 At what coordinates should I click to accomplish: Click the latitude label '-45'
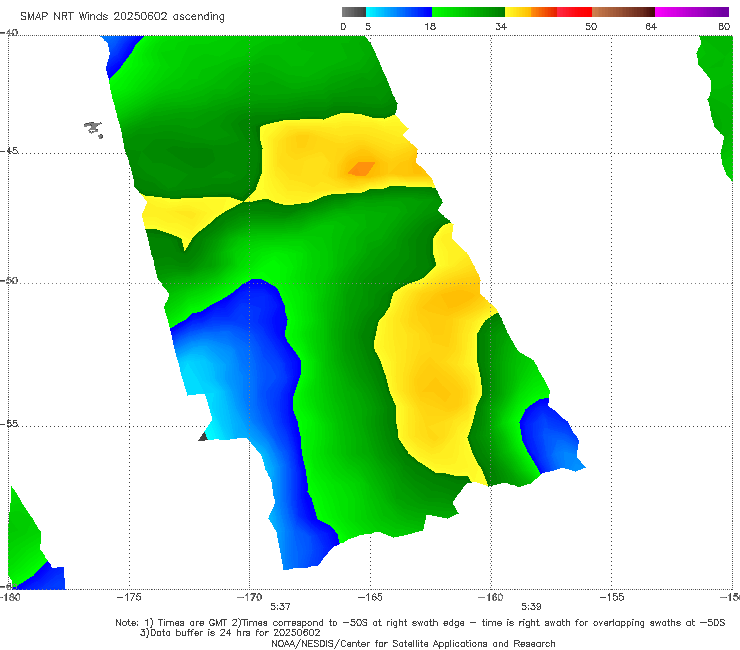tap(9, 151)
